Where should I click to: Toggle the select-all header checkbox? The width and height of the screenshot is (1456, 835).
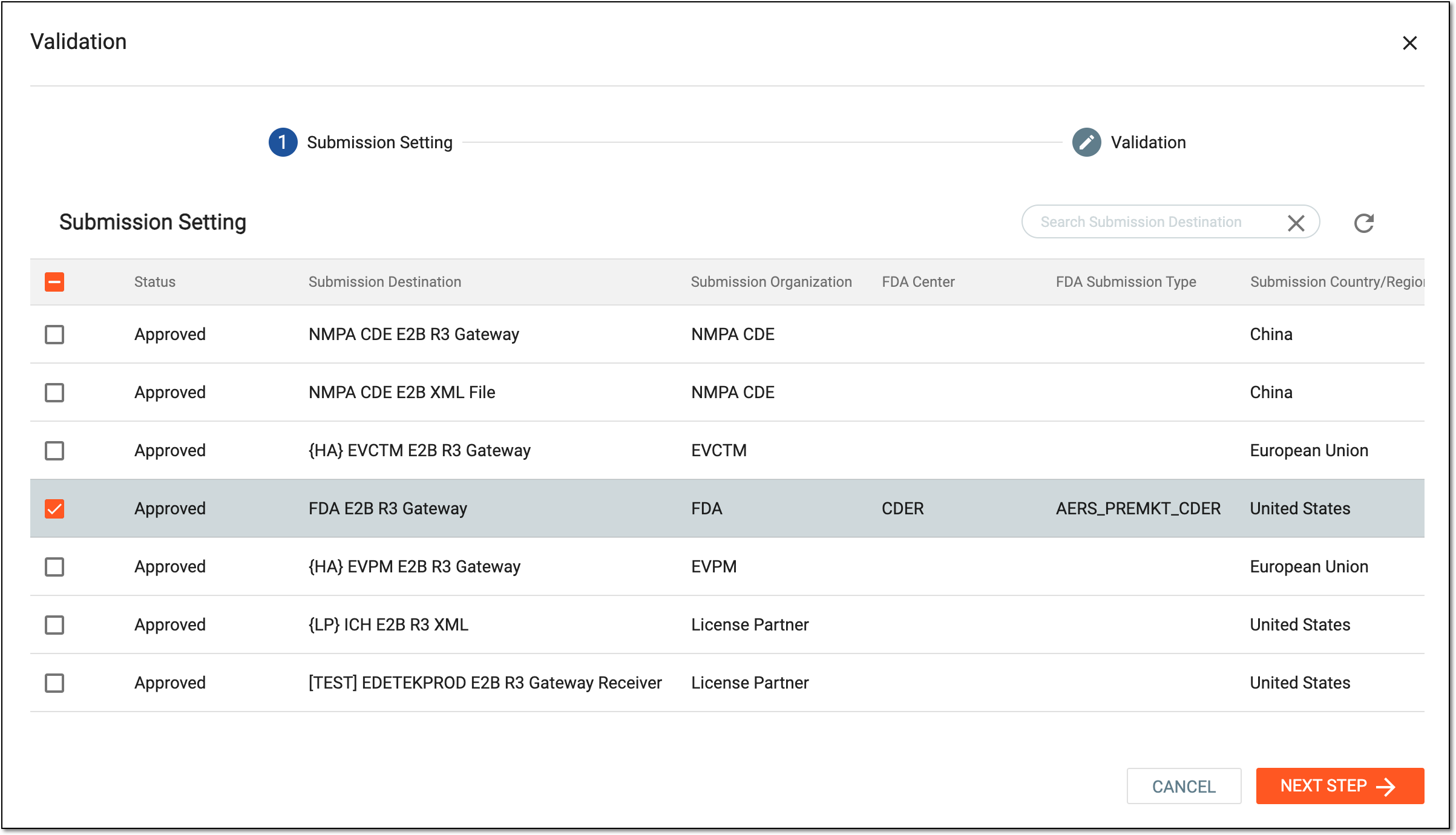(x=54, y=282)
